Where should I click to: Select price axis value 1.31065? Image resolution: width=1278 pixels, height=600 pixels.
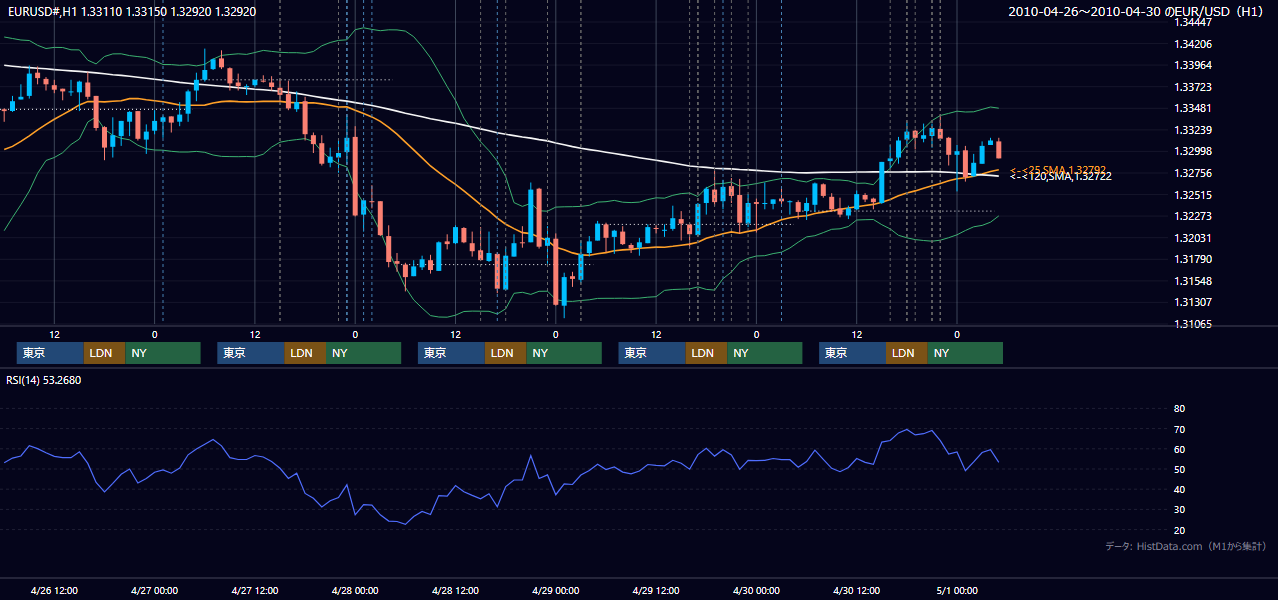coord(1193,324)
